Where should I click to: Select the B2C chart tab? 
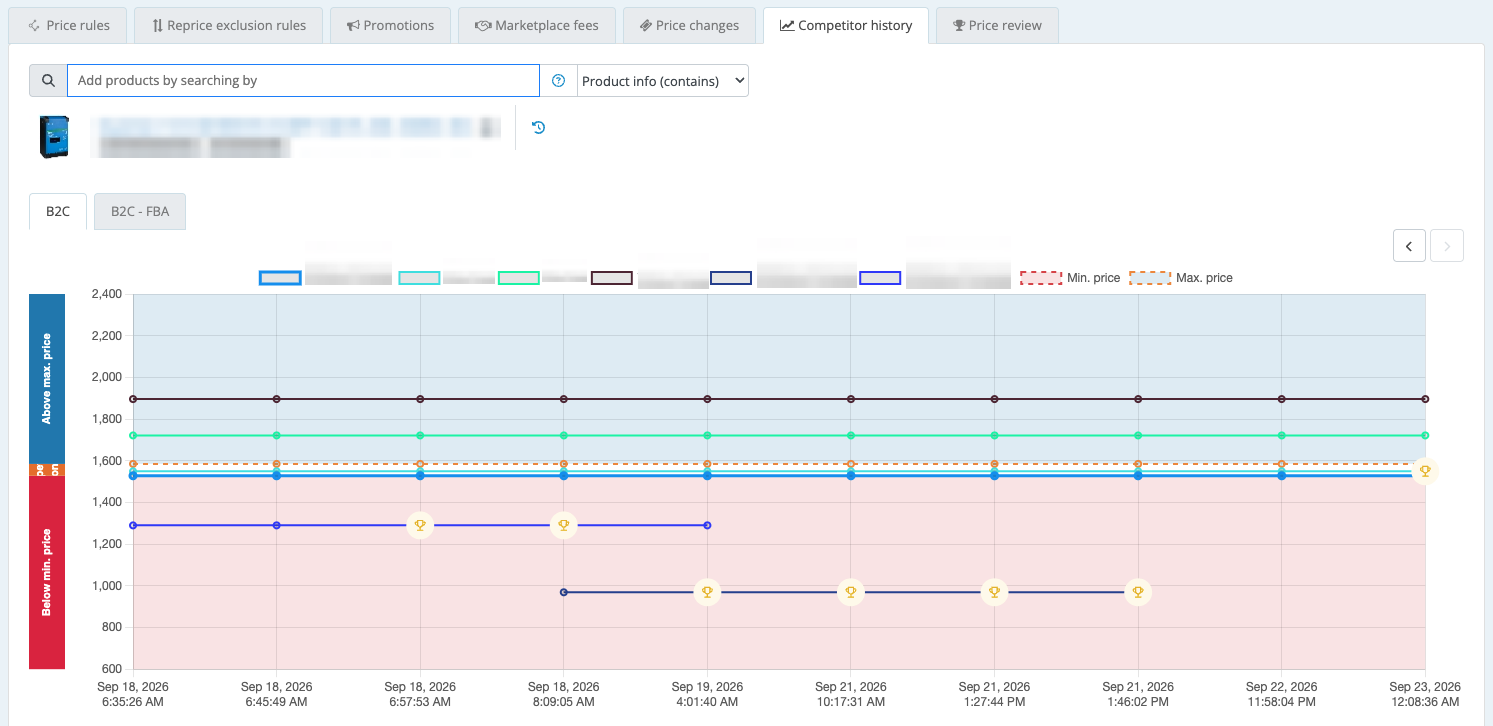click(58, 212)
